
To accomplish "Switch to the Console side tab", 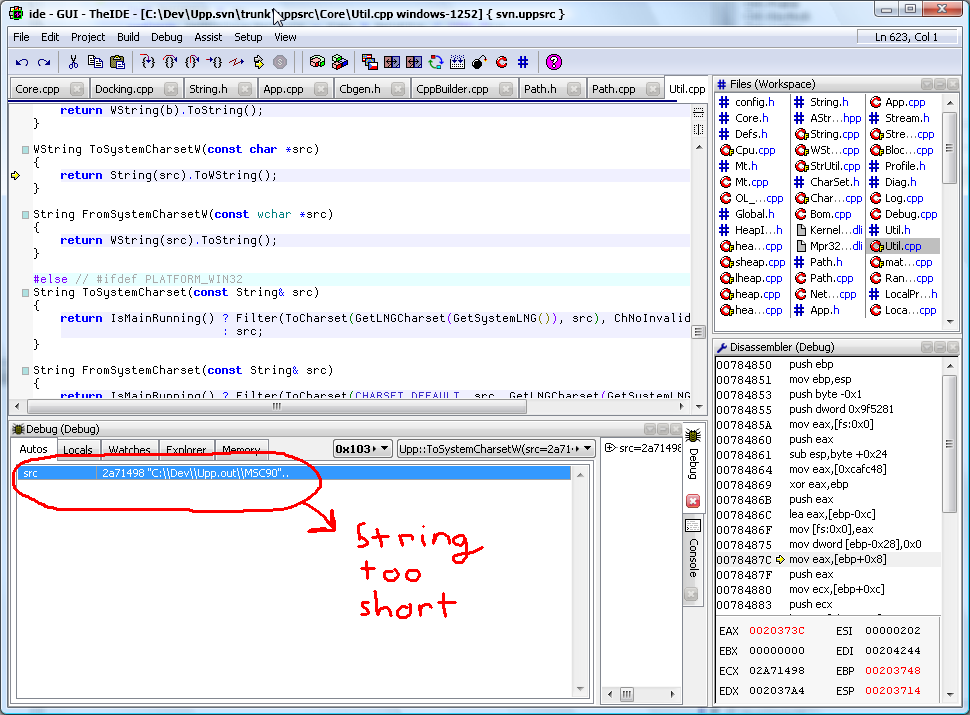I will click(692, 557).
